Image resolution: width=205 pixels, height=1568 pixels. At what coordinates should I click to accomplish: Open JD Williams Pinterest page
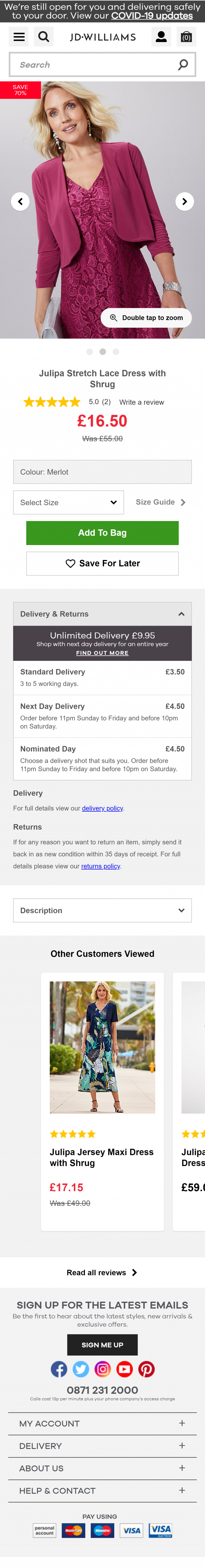[x=147, y=1369]
